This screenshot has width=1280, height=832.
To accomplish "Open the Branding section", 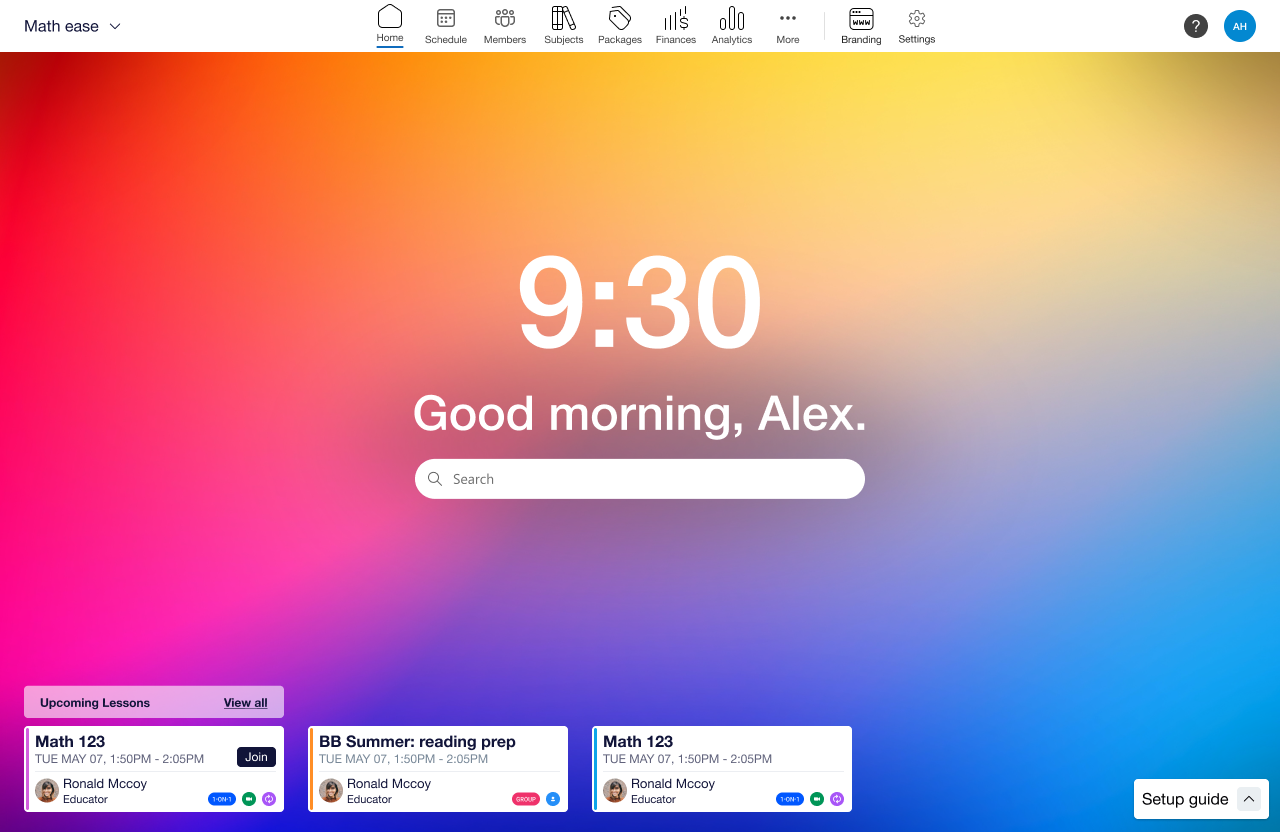I will (x=860, y=25).
